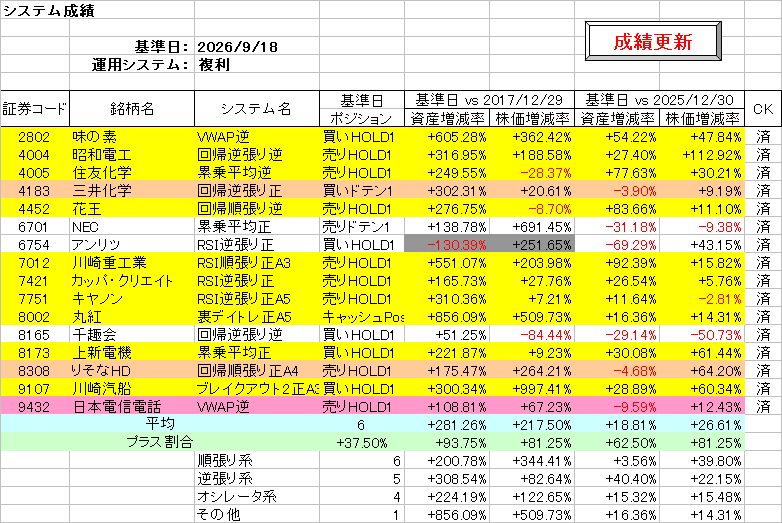Click the 成績更新 button
Viewport: 782px width, 523px height.
(x=653, y=41)
